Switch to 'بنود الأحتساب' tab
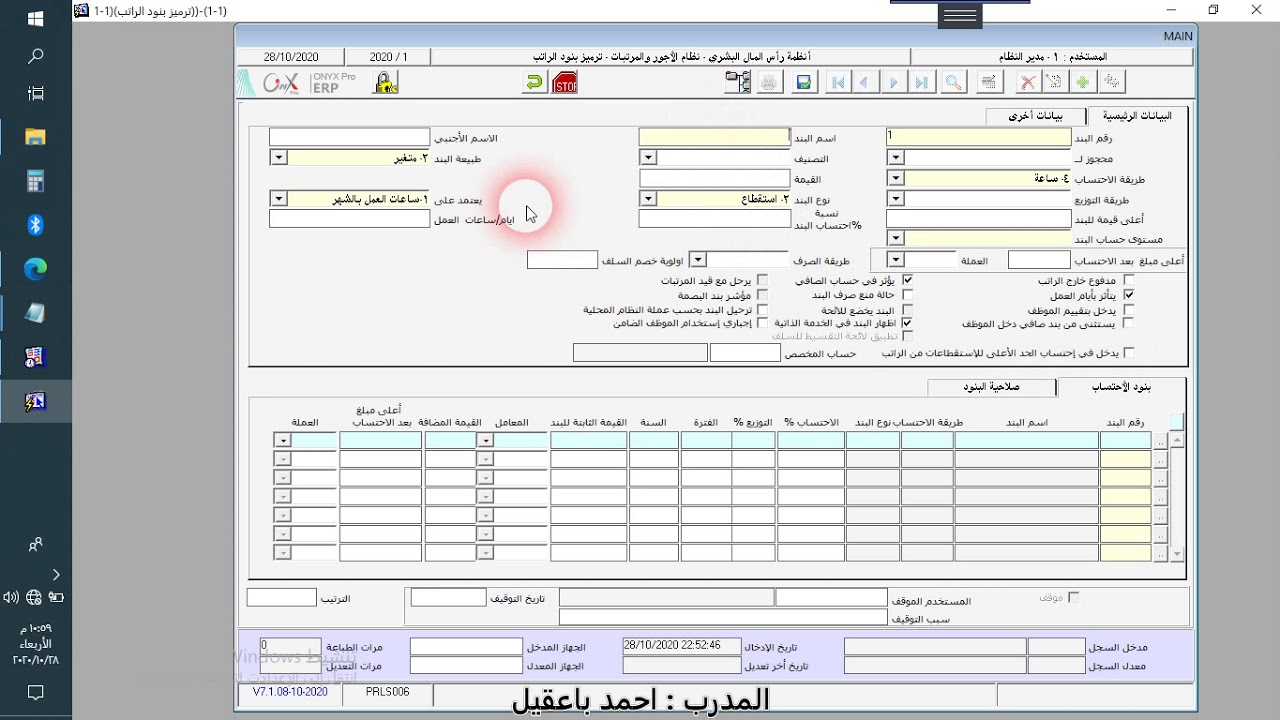The width and height of the screenshot is (1280, 720). click(x=1121, y=387)
